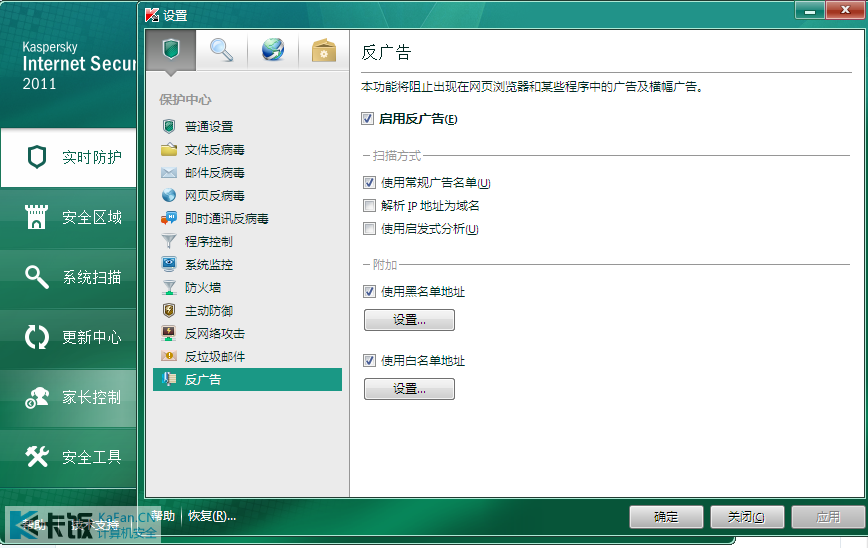Open the scan settings magnifier tab
This screenshot has width=868, height=548.
[221, 50]
